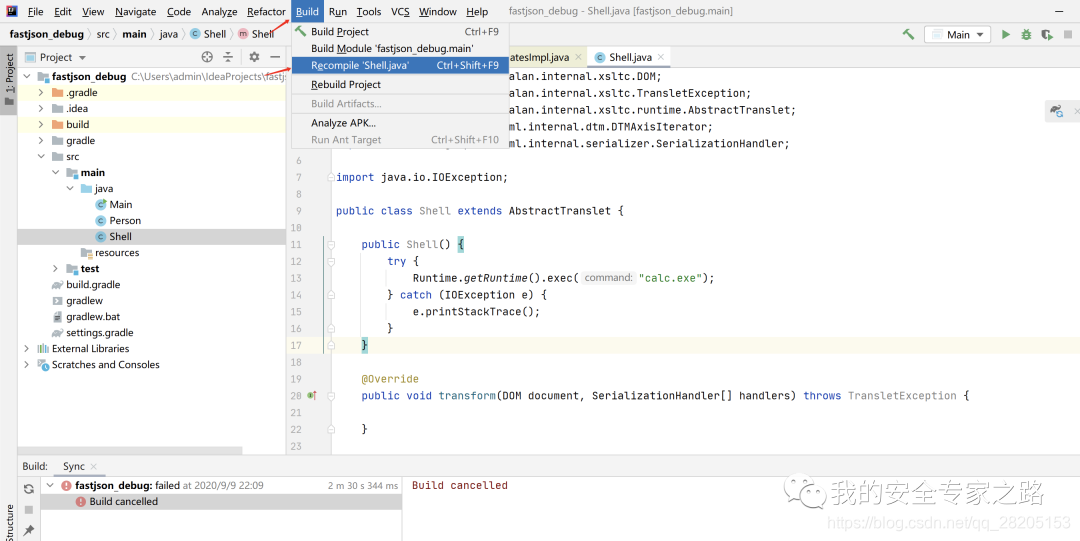Toggle the 1: Project tool window stripe button
The image size is (1080, 541).
click(9, 80)
